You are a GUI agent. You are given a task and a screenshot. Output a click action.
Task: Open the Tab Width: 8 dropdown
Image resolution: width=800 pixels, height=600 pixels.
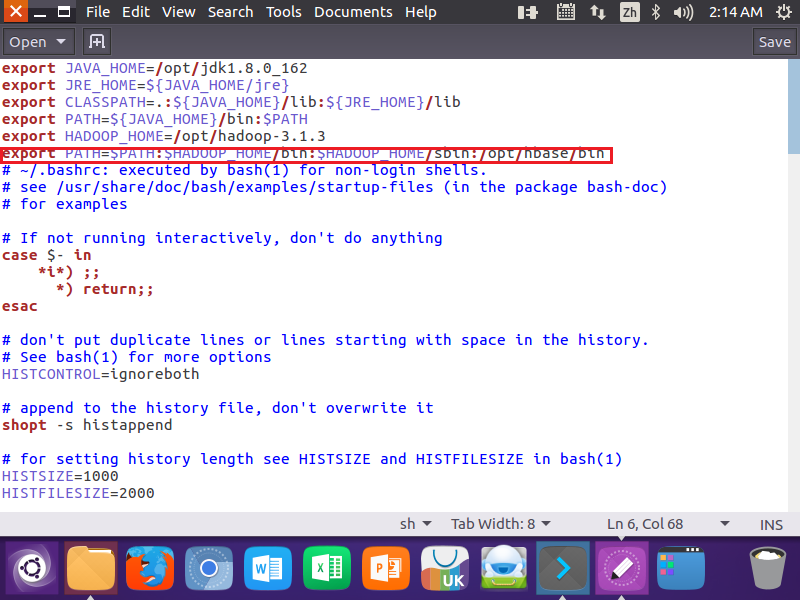(501, 524)
